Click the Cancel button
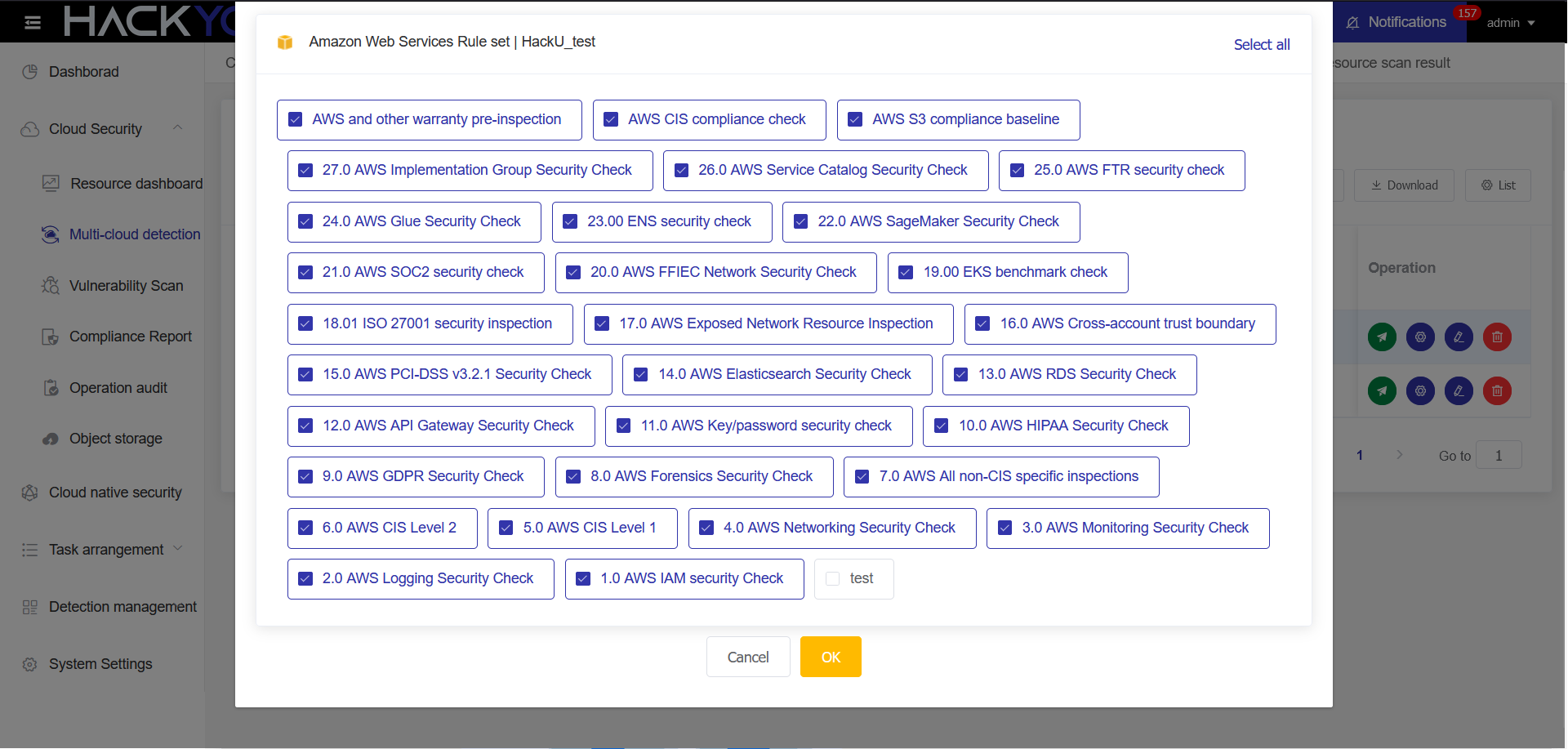The height and width of the screenshot is (749, 1568). [748, 657]
